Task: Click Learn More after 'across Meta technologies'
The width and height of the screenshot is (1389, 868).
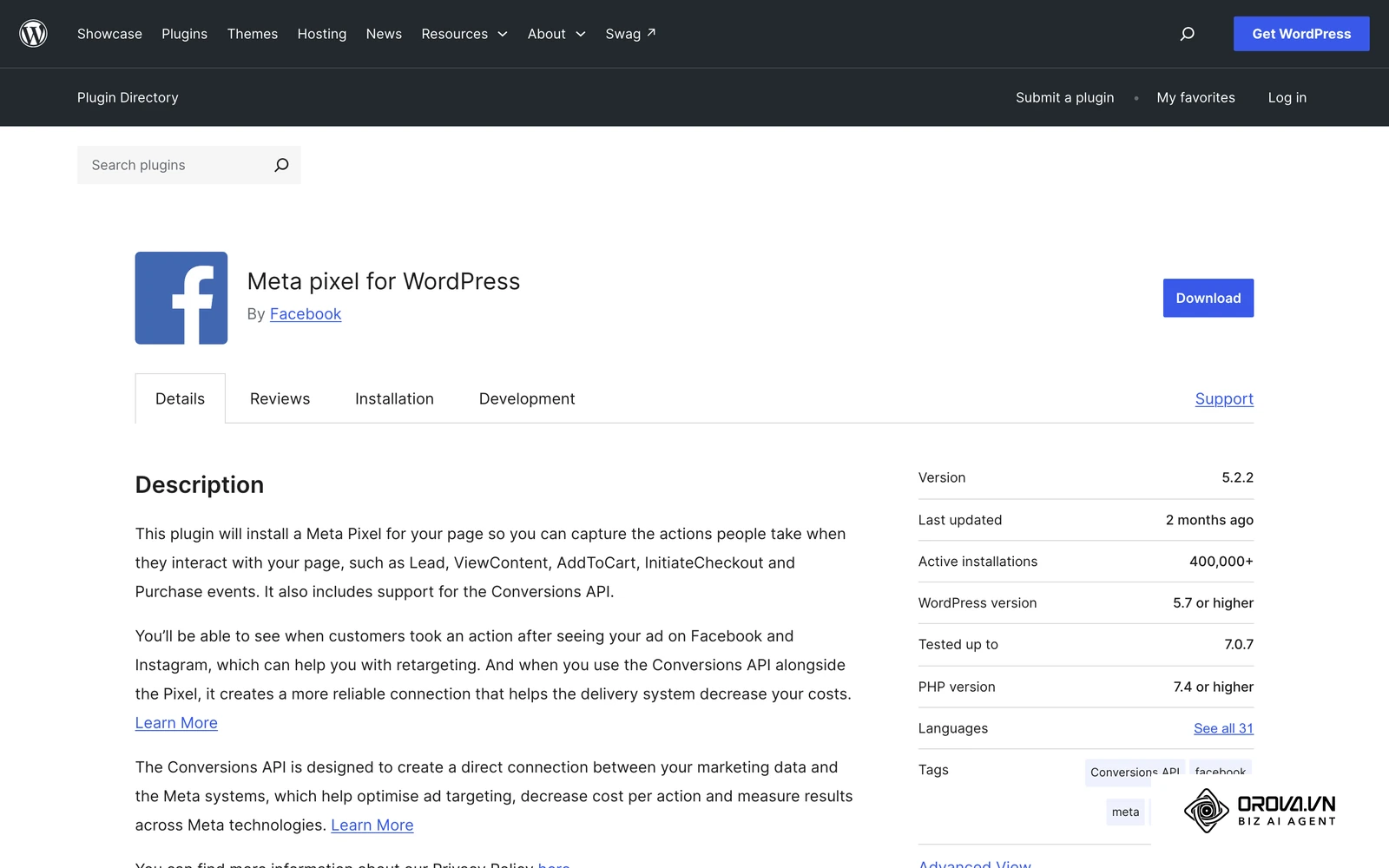Action: coord(372,825)
